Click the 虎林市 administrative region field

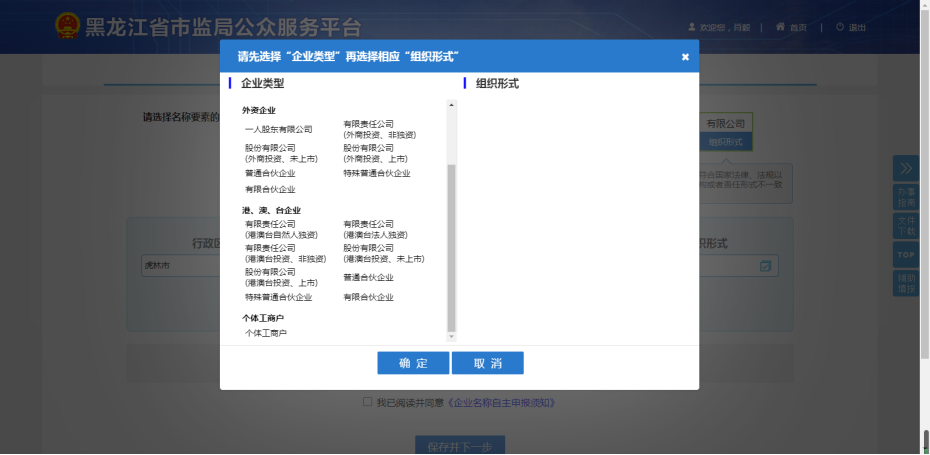(x=181, y=266)
